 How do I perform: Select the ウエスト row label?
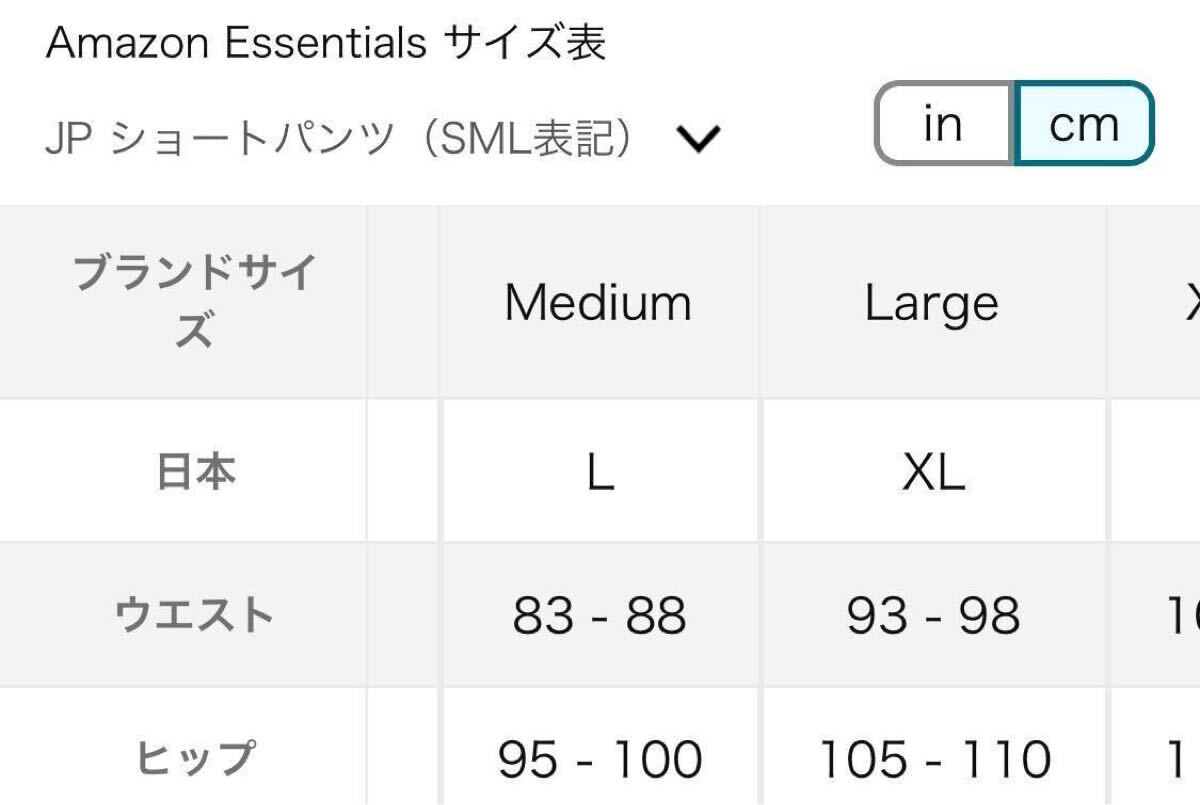tap(194, 614)
